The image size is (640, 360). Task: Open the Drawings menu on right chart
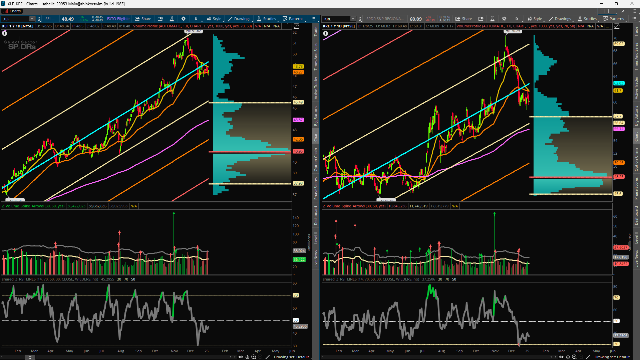tap(560, 19)
